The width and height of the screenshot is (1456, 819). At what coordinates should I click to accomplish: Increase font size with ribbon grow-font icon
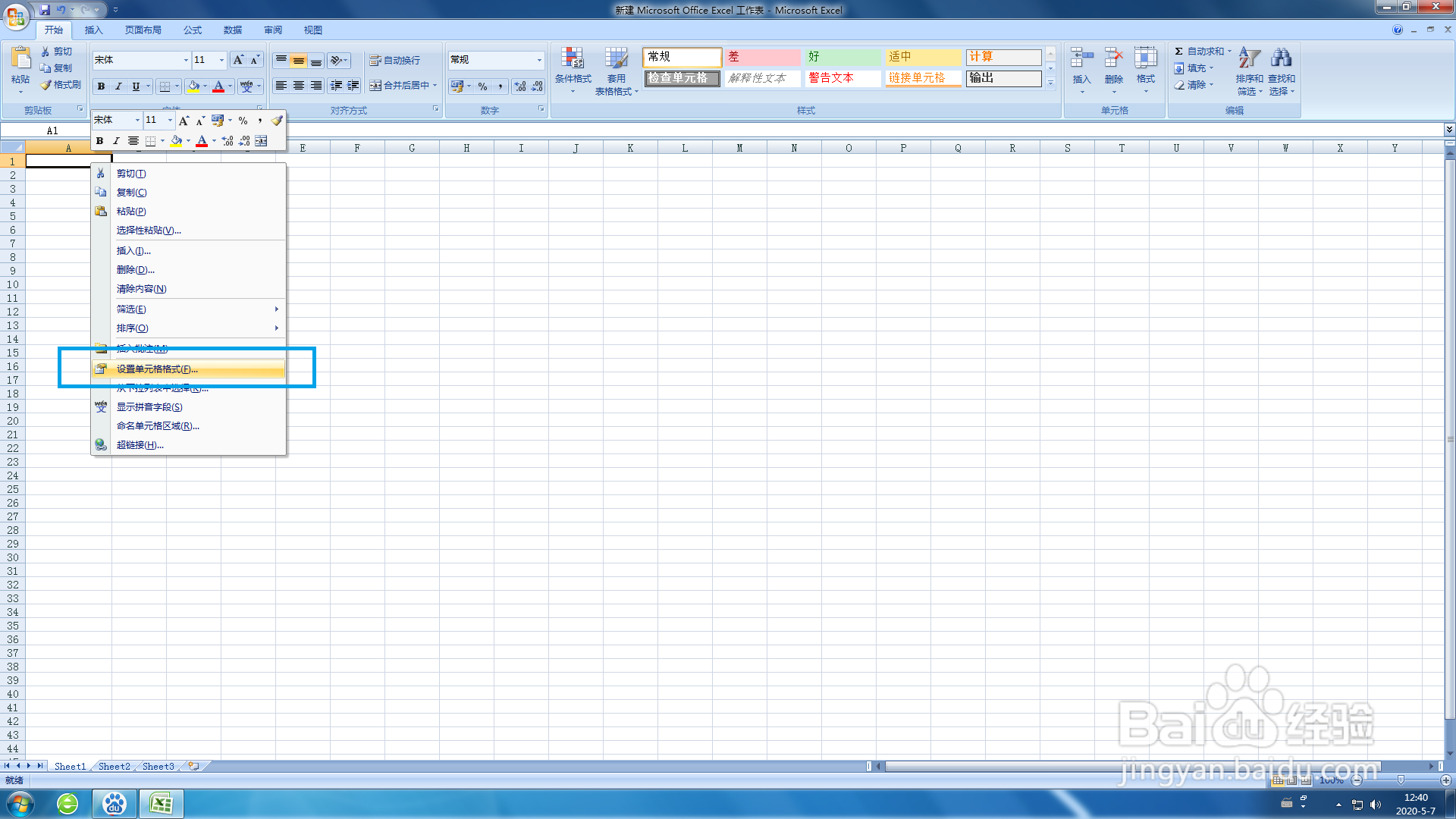(x=238, y=60)
